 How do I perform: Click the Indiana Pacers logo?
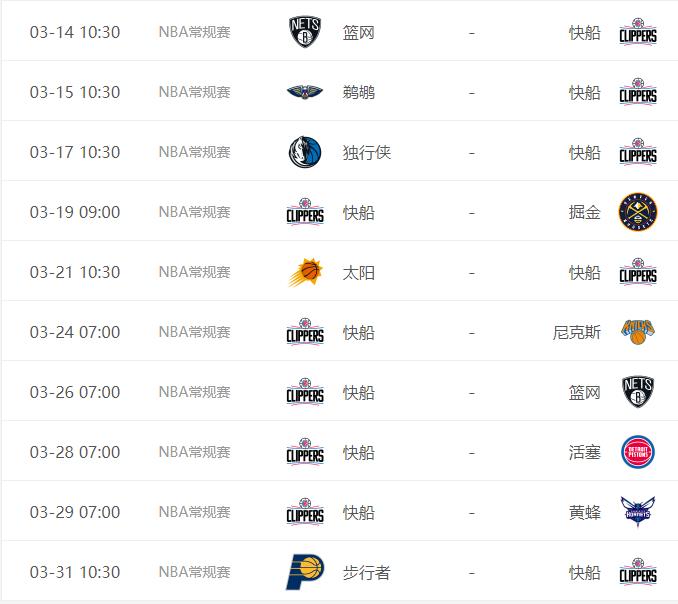point(305,572)
